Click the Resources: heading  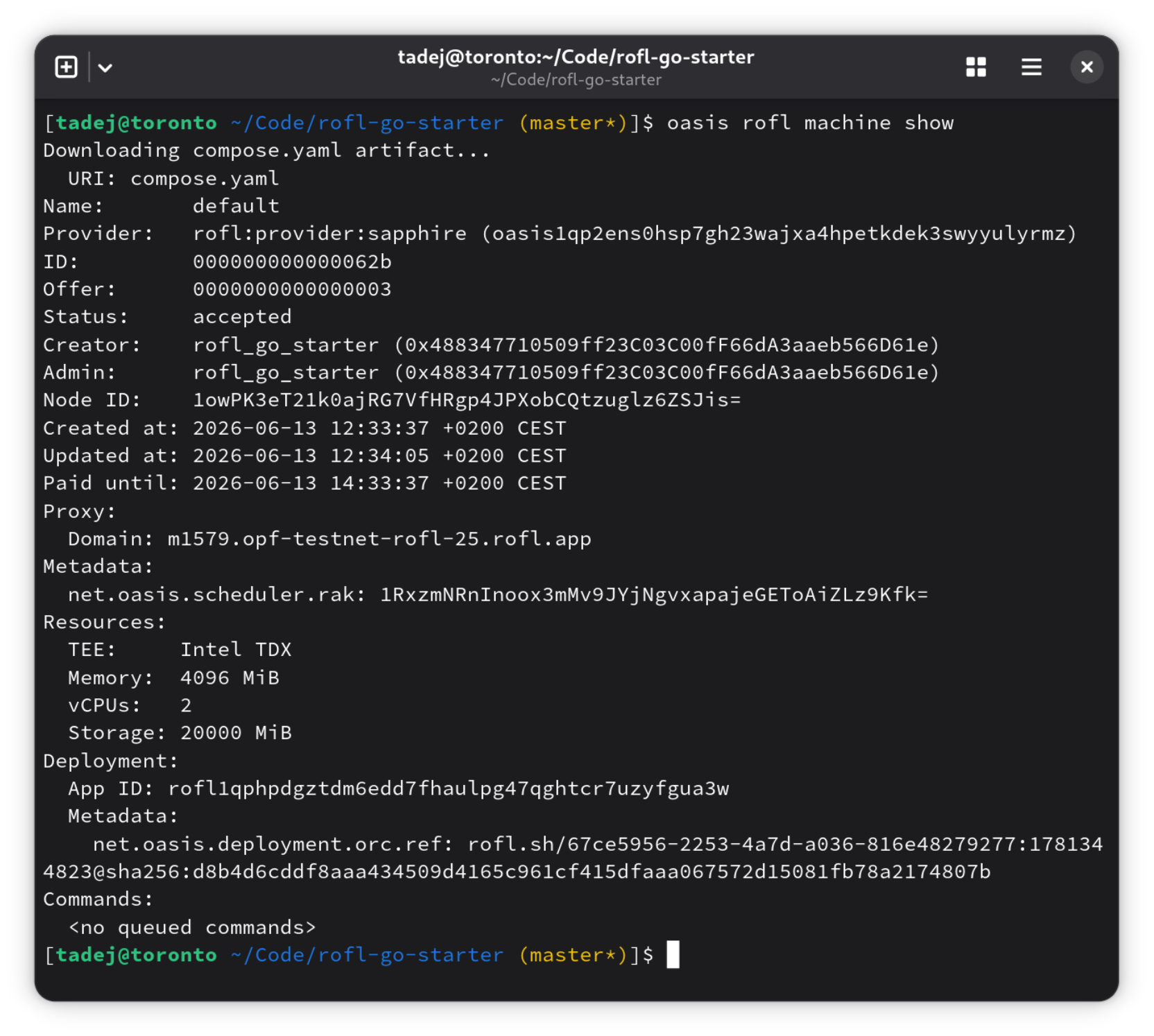[x=105, y=622]
